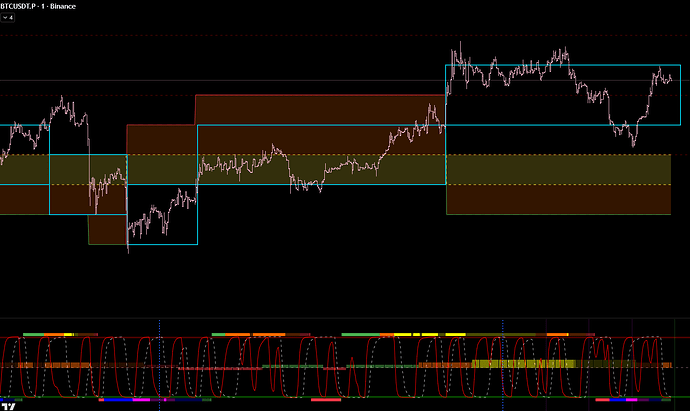Click the BTCUSDT.P symbol title
Viewport: 690px width, 411px height.
(x=27, y=6)
